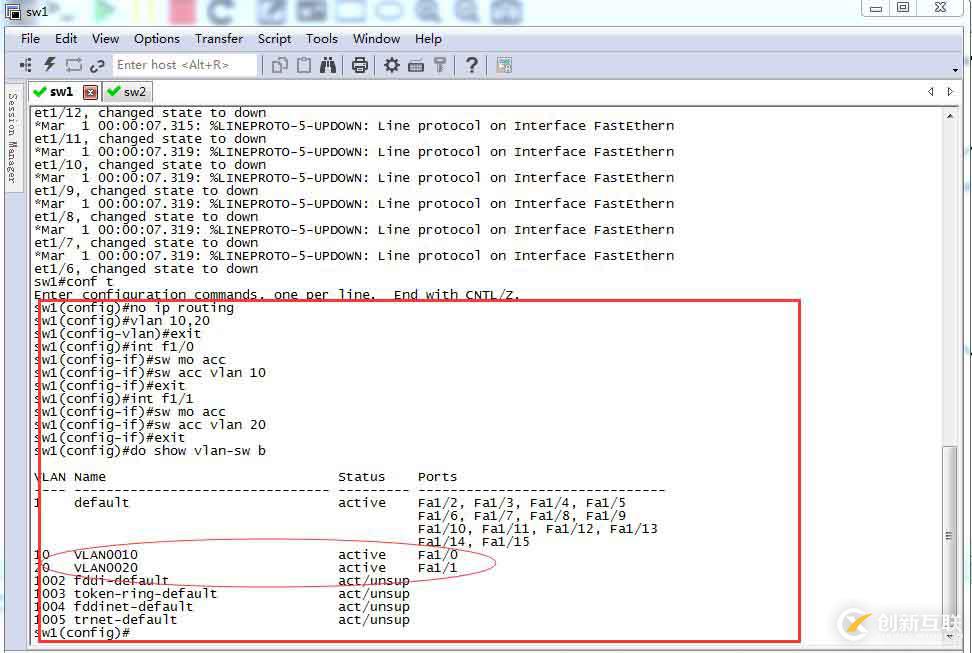
Task: Click the 'fddi-default' VLAN row
Action: pos(222,581)
